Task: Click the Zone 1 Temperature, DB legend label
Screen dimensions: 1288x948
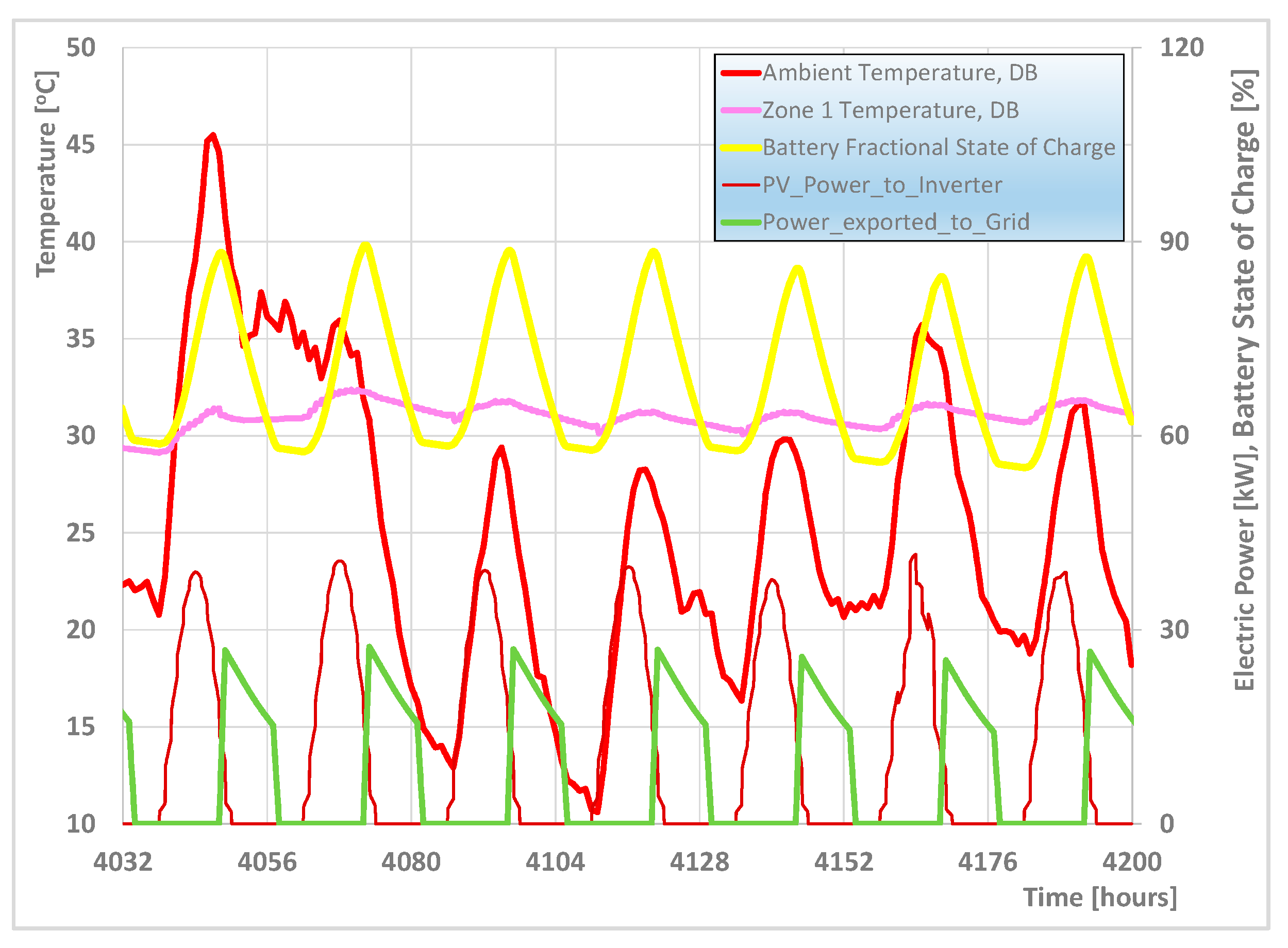Action: 890,110
